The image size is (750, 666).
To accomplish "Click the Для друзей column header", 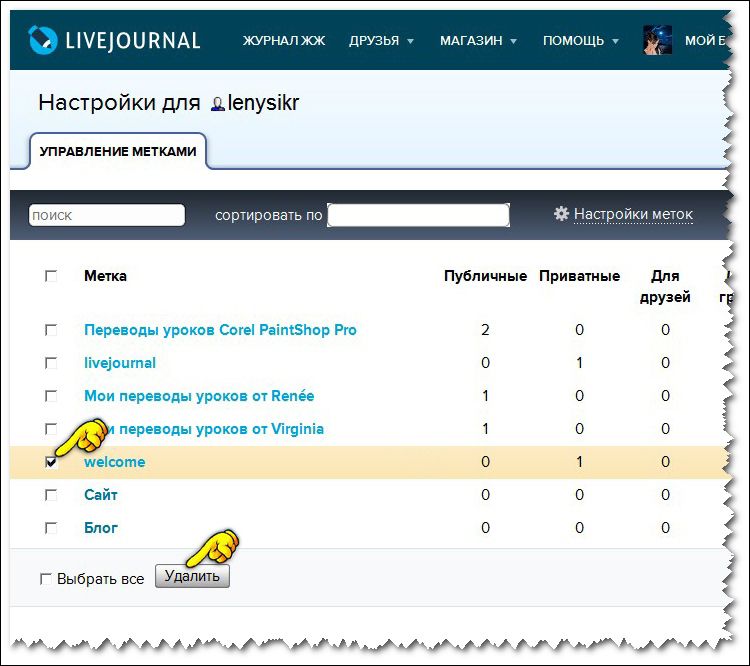I will click(665, 286).
